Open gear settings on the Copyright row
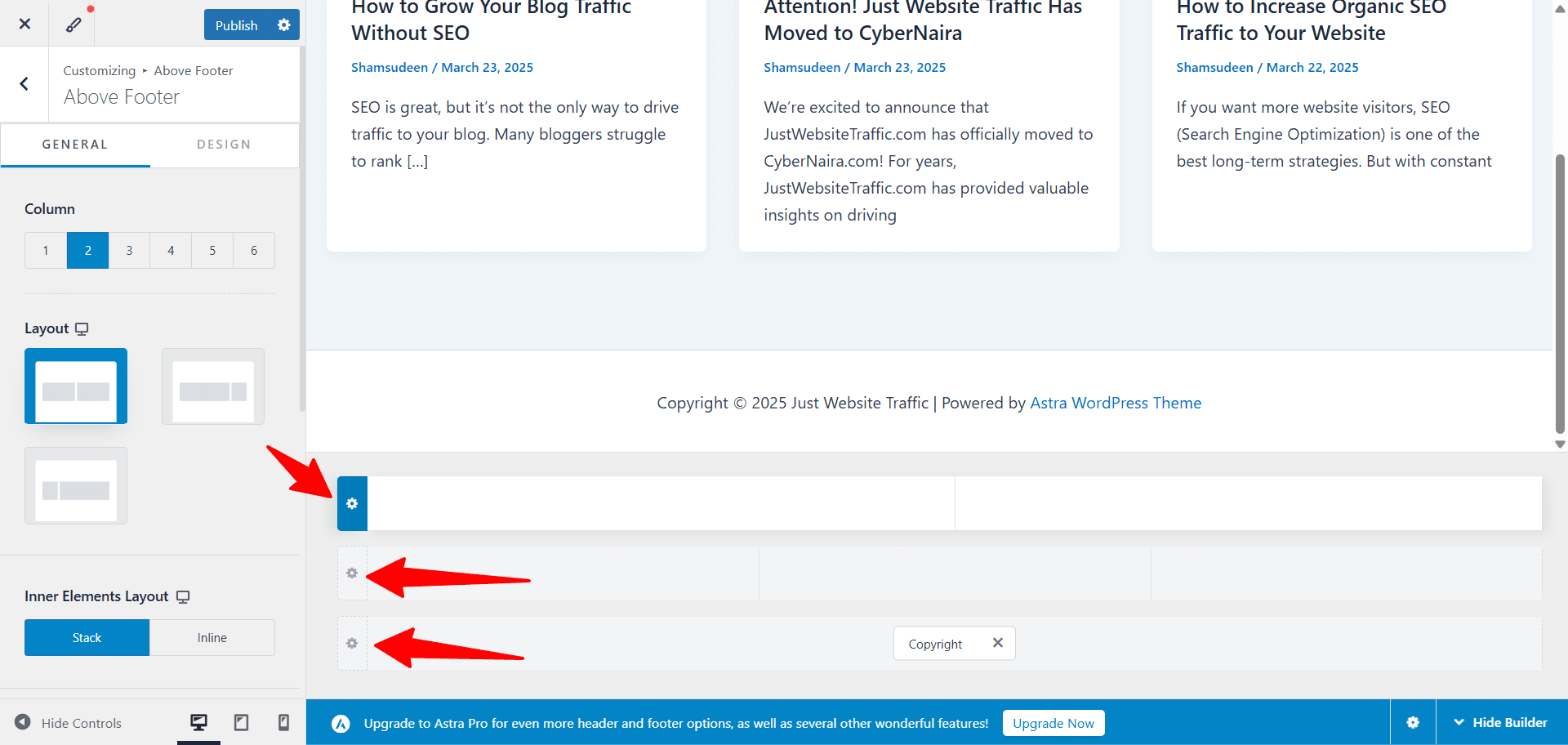 (352, 643)
